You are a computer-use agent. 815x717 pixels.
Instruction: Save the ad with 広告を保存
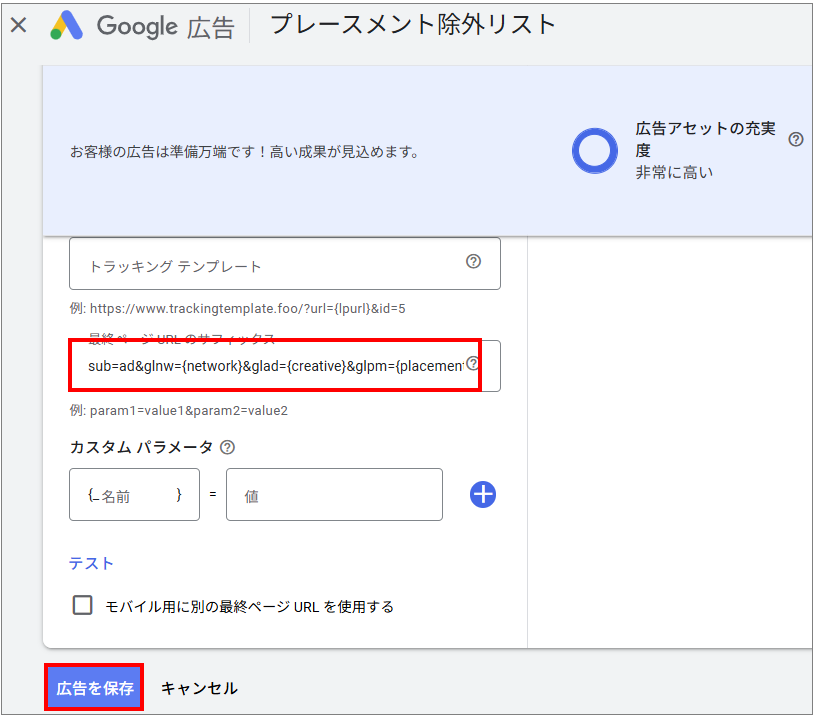click(93, 688)
